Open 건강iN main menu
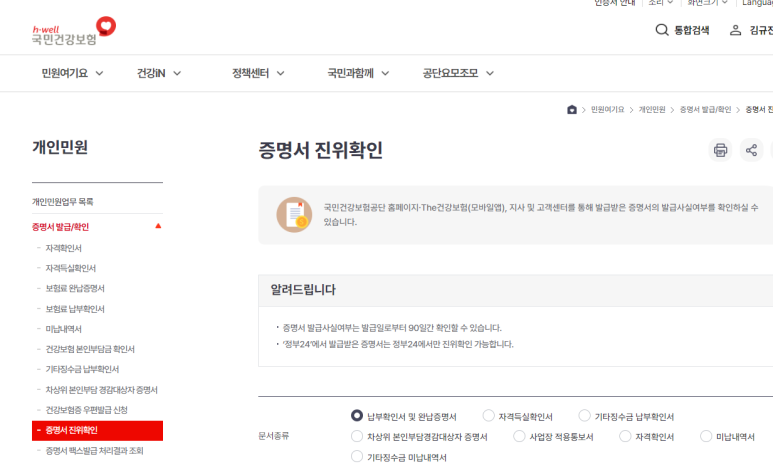 pyautogui.click(x=151, y=73)
